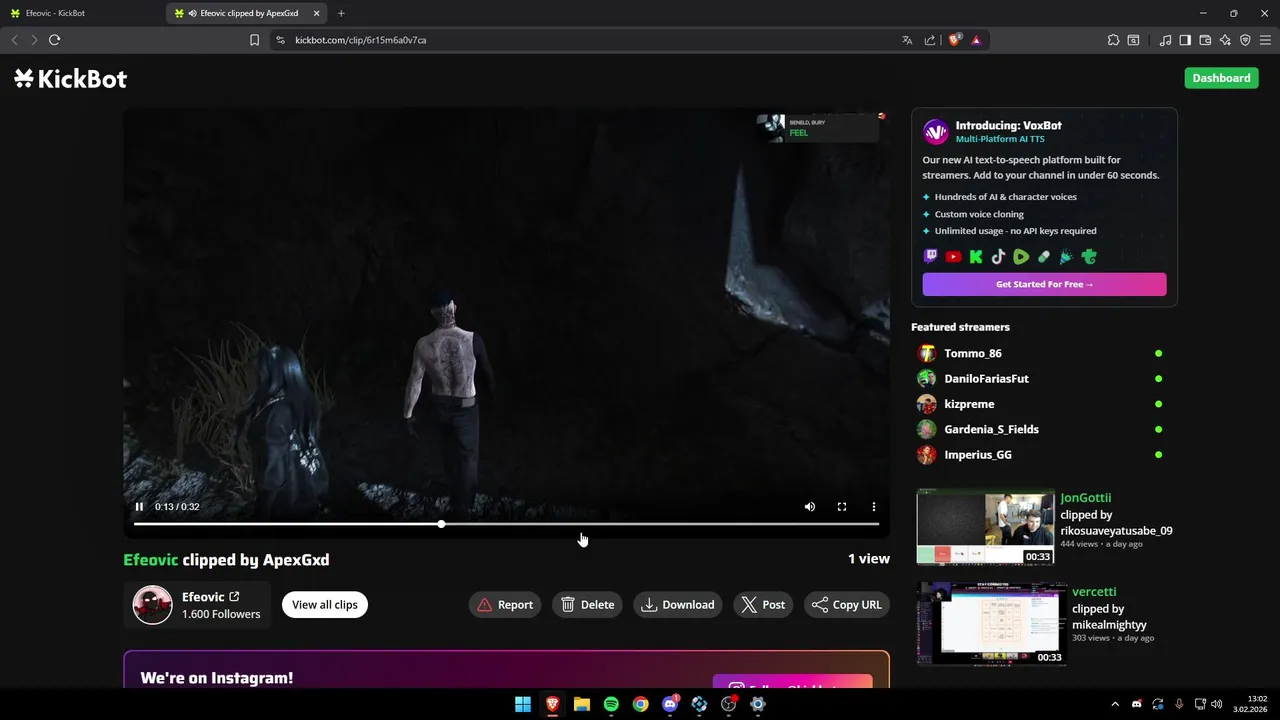The image size is (1280, 720).
Task: Open a new browser tab
Action: (341, 13)
